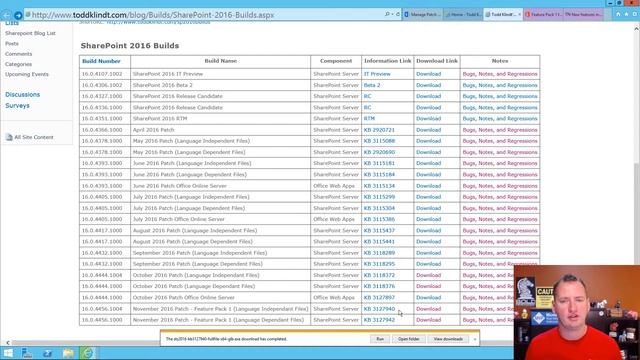Click the horizontal scrollbar left arrow
This screenshot has height=360, width=640.
tap(8, 343)
